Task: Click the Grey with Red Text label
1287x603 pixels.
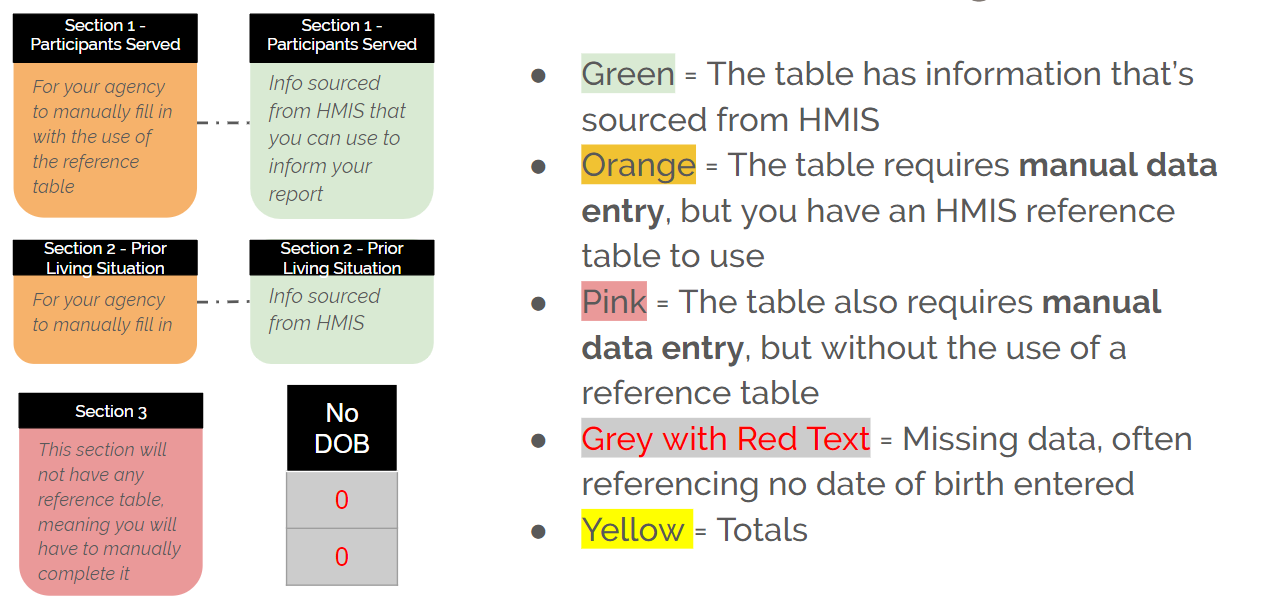Action: tap(725, 438)
